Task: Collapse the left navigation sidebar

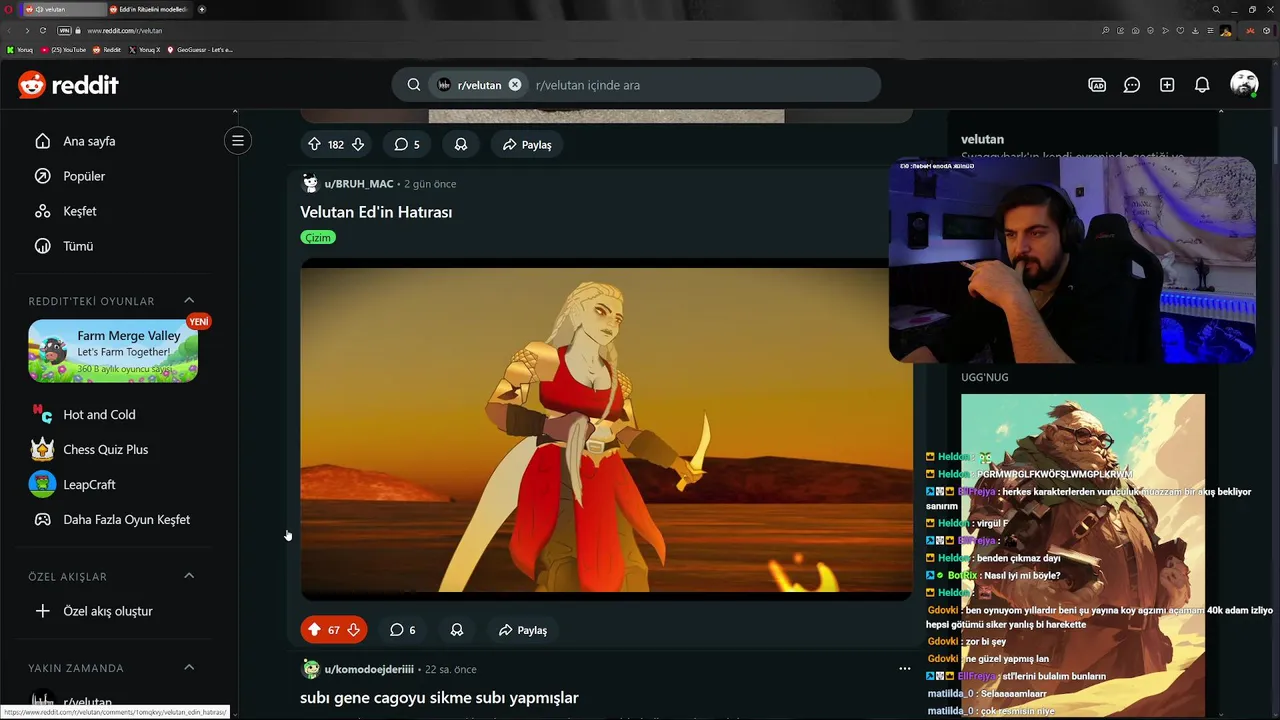Action: (x=238, y=141)
